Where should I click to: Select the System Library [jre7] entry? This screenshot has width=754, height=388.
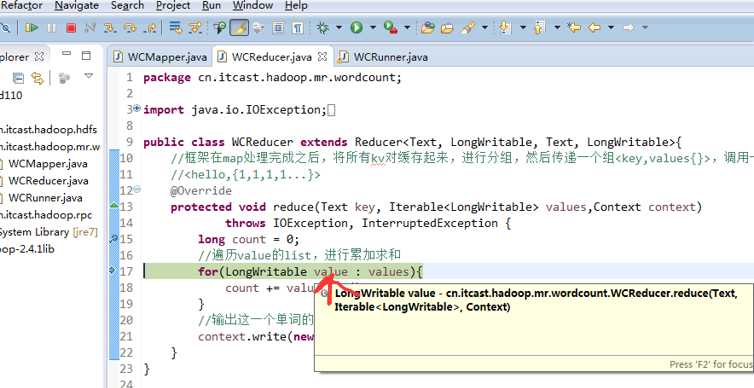(x=48, y=232)
